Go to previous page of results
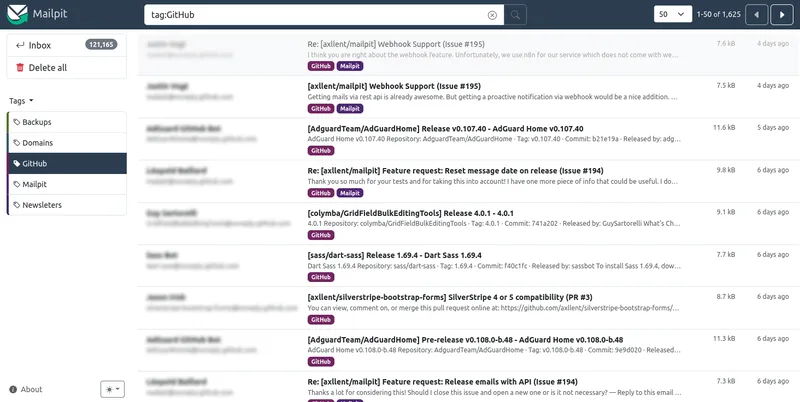This screenshot has width=800, height=402. pyautogui.click(x=757, y=15)
